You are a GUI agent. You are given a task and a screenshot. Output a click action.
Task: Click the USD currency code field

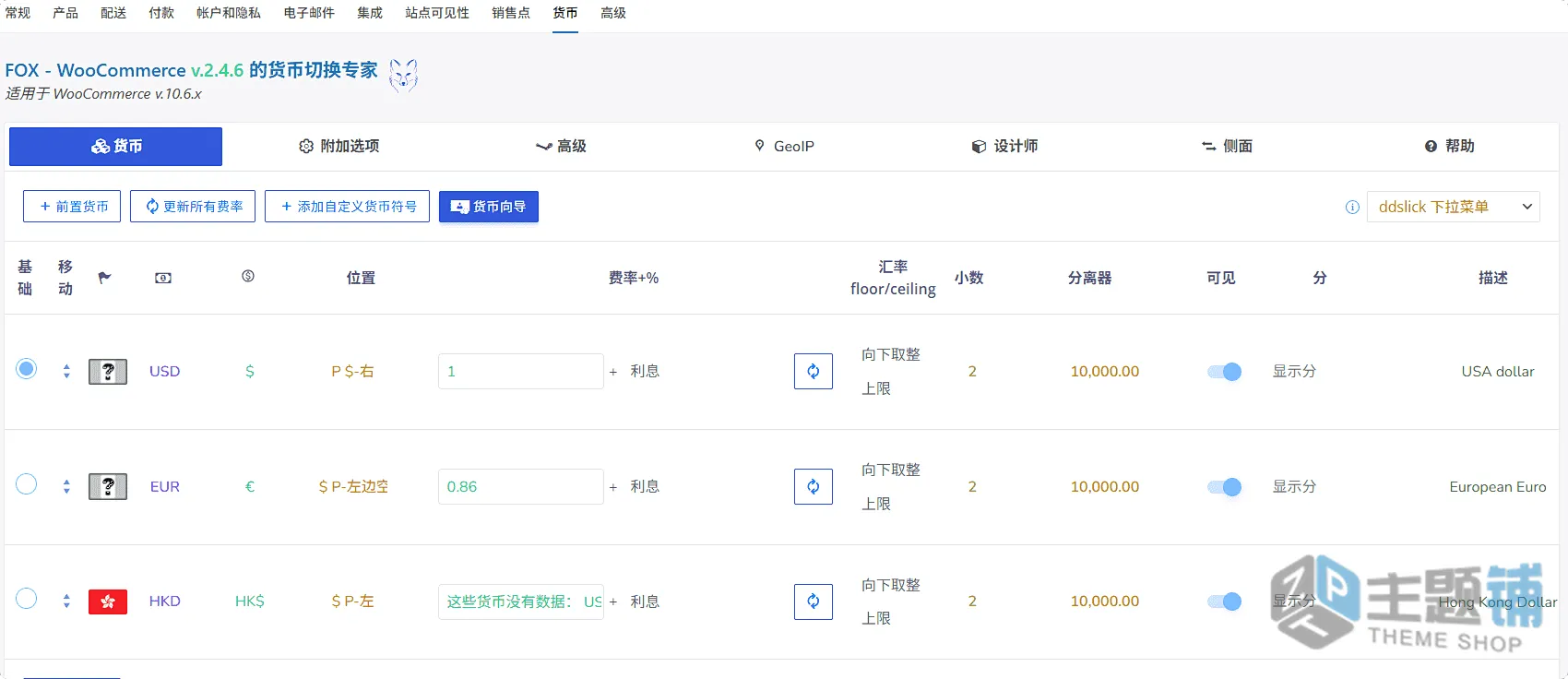(165, 371)
